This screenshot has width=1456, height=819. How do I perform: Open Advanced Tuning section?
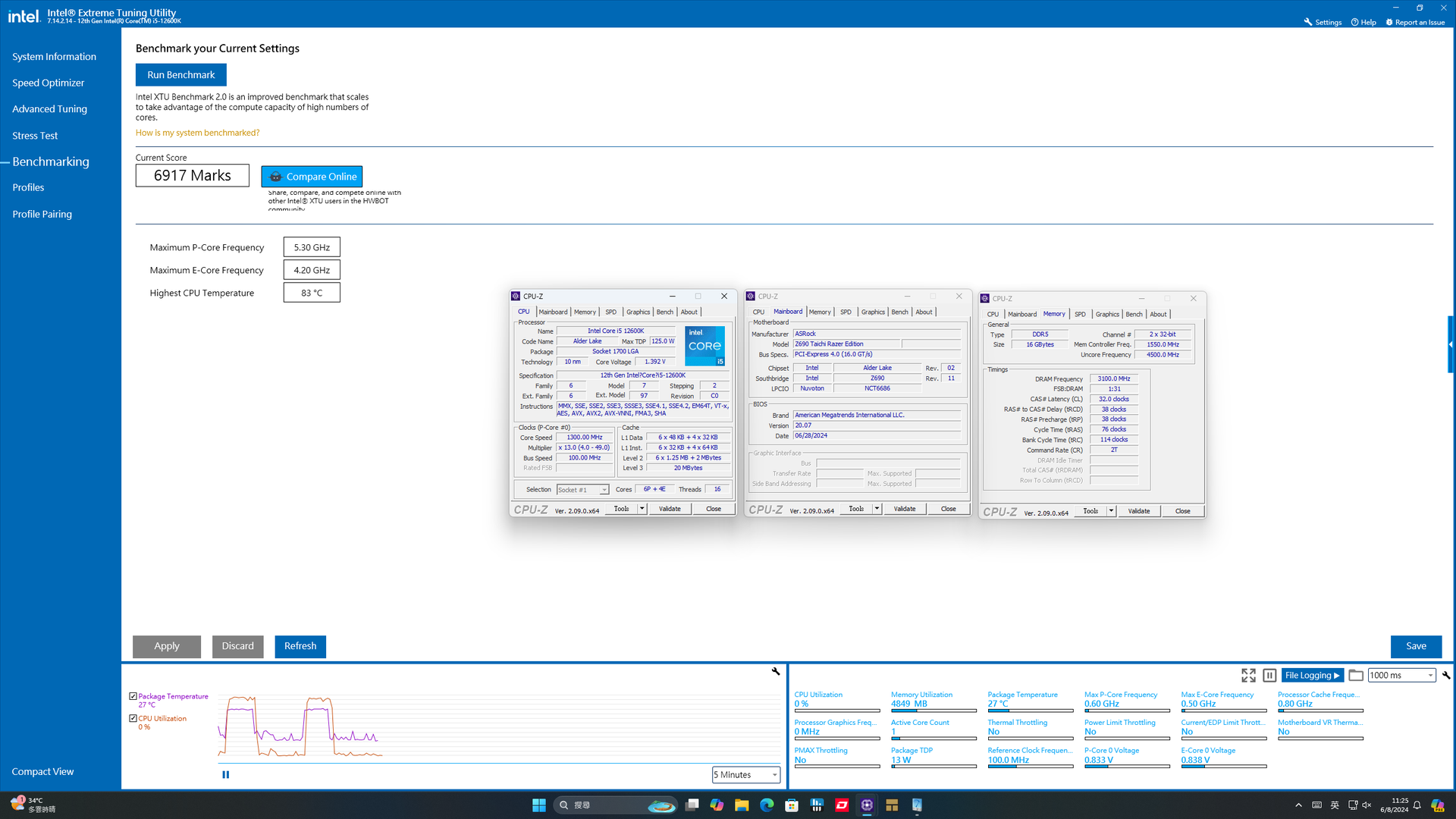pos(49,109)
